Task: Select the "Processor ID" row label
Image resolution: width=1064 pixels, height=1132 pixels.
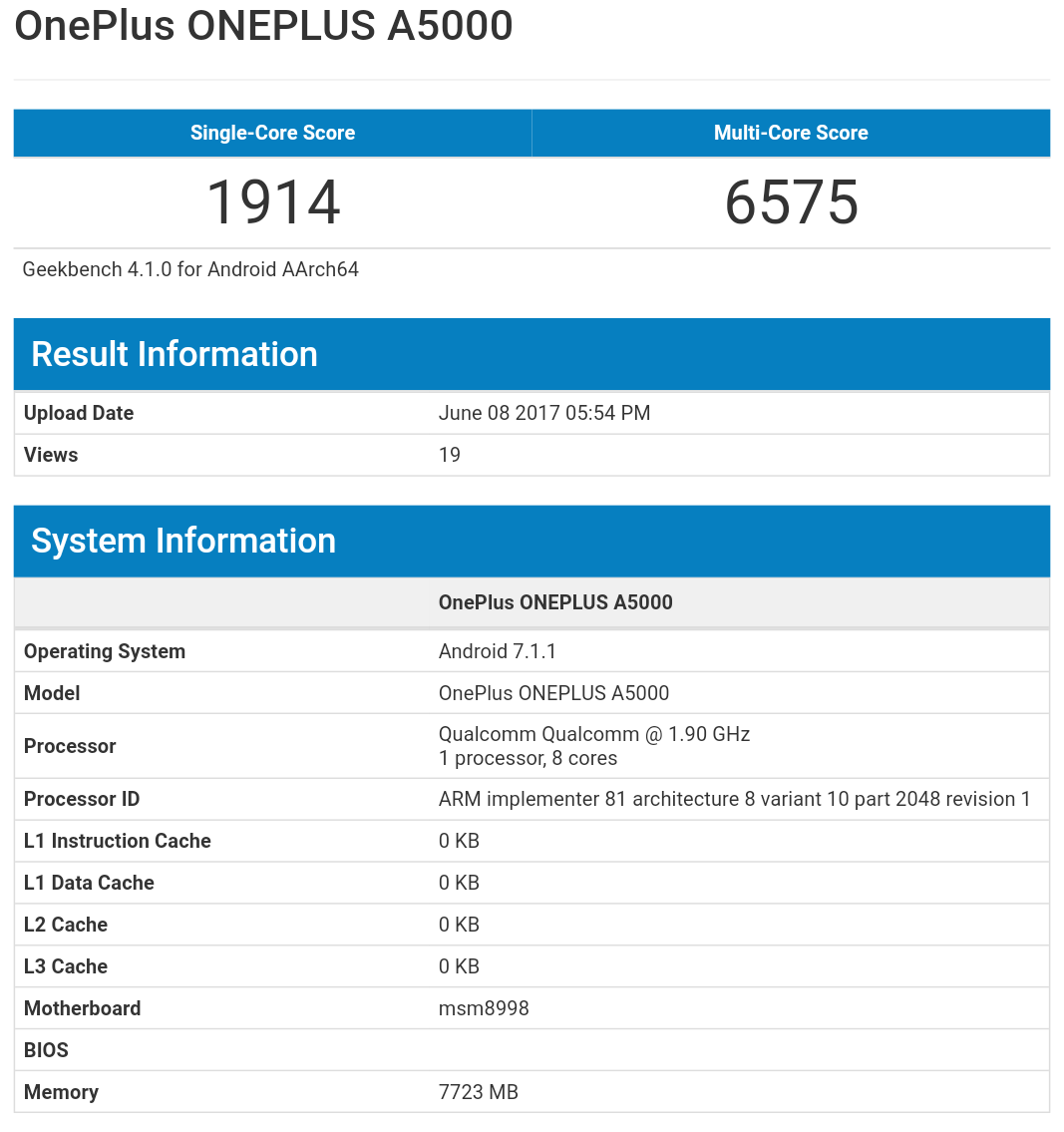Action: click(x=82, y=799)
